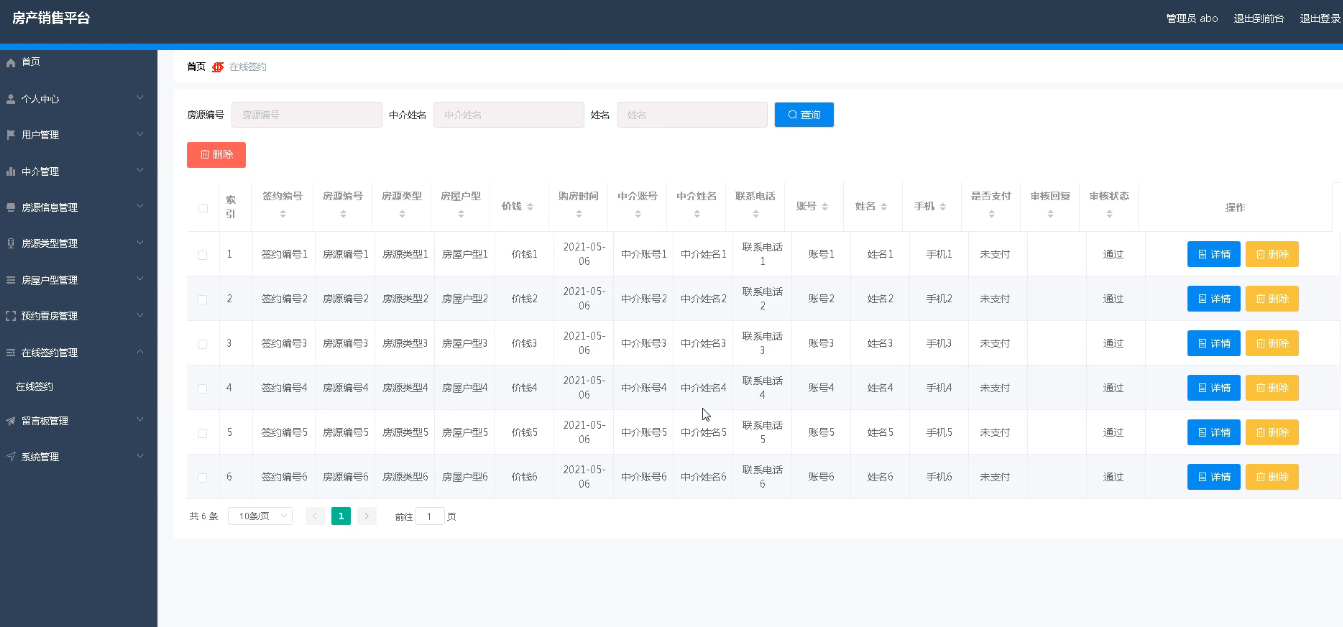Expand the 个人中心 menu chevron
Viewport: 1343px width, 627px height.
click(140, 98)
